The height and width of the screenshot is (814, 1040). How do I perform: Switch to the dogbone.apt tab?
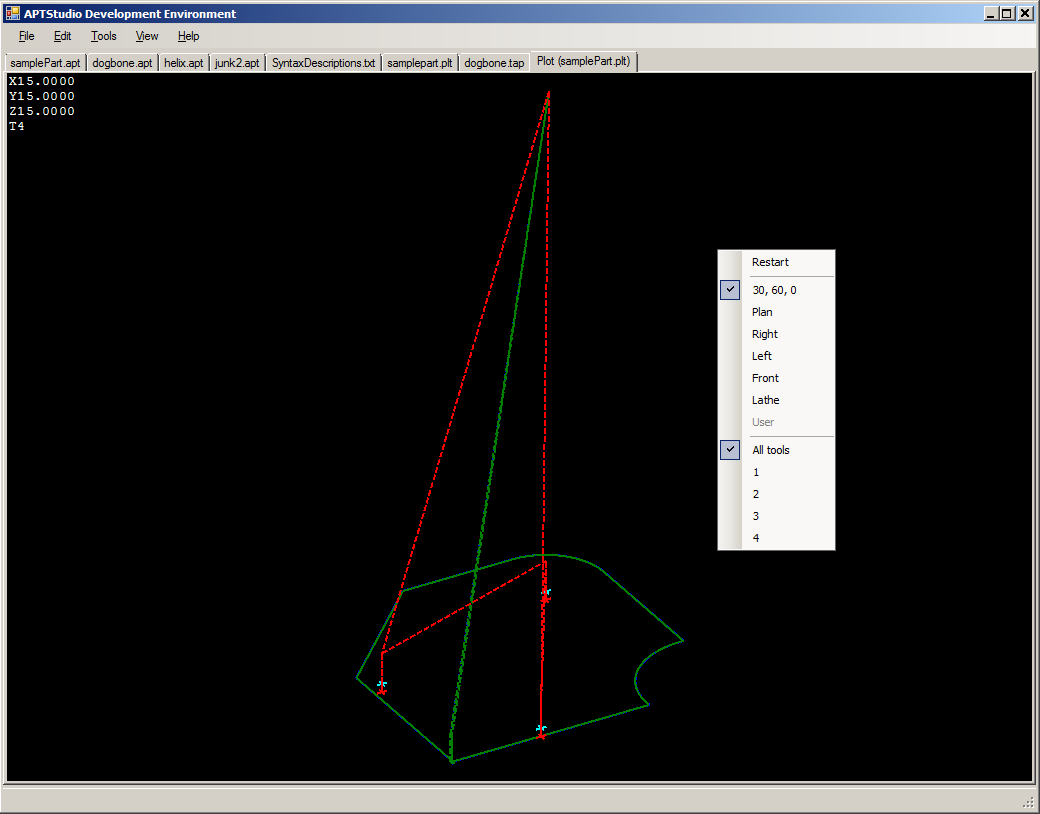122,63
